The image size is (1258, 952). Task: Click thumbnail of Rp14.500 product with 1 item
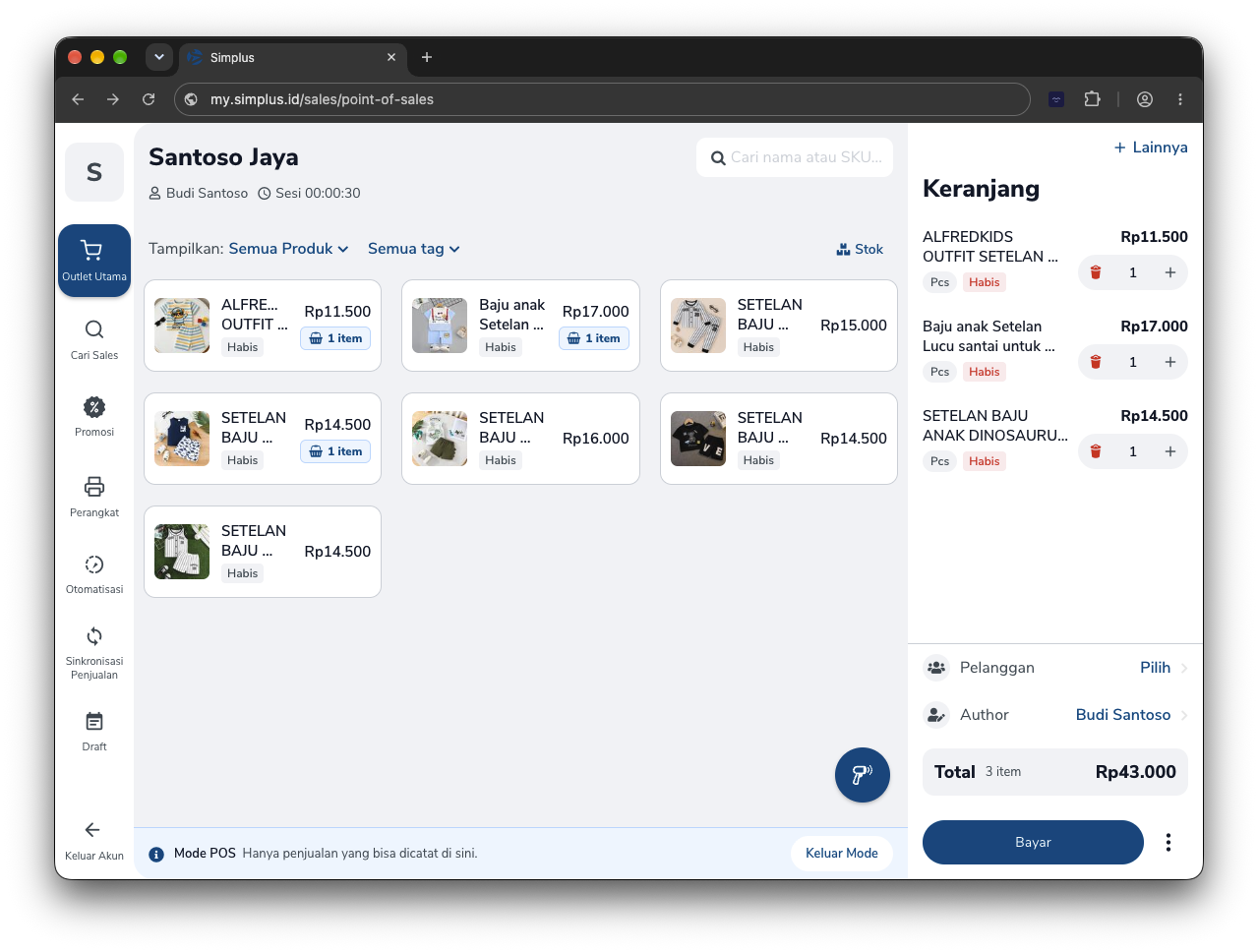[x=182, y=439]
